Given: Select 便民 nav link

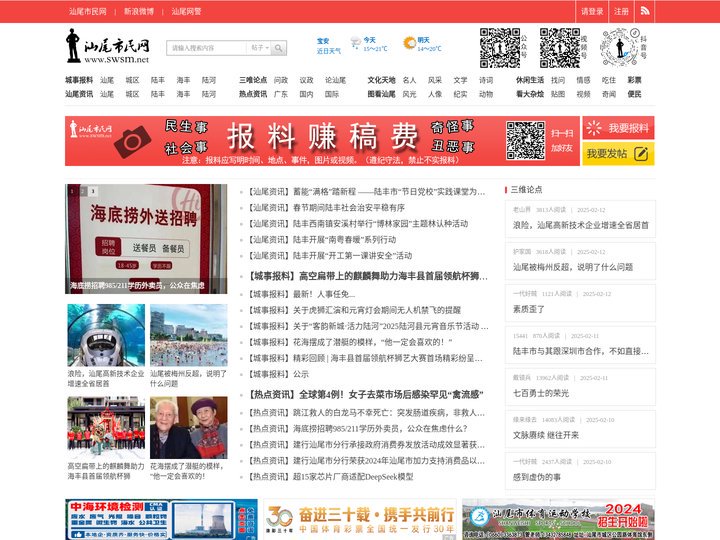Looking at the screenshot, I should [635, 94].
